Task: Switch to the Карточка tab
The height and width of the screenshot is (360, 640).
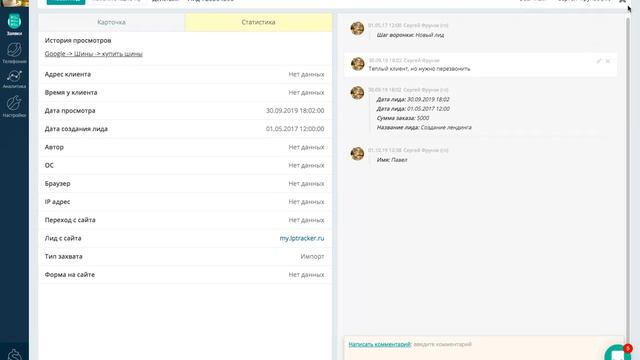Action: point(111,22)
